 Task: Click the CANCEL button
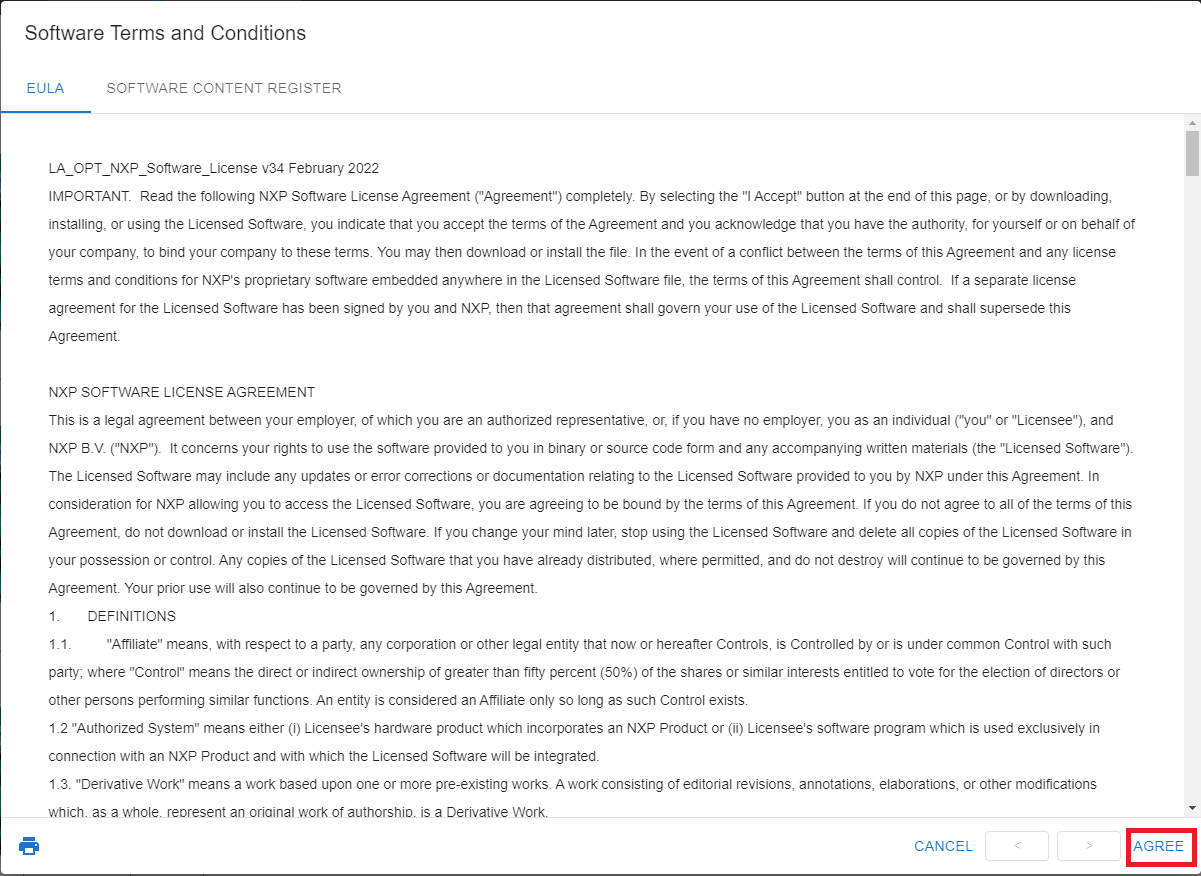click(x=943, y=846)
